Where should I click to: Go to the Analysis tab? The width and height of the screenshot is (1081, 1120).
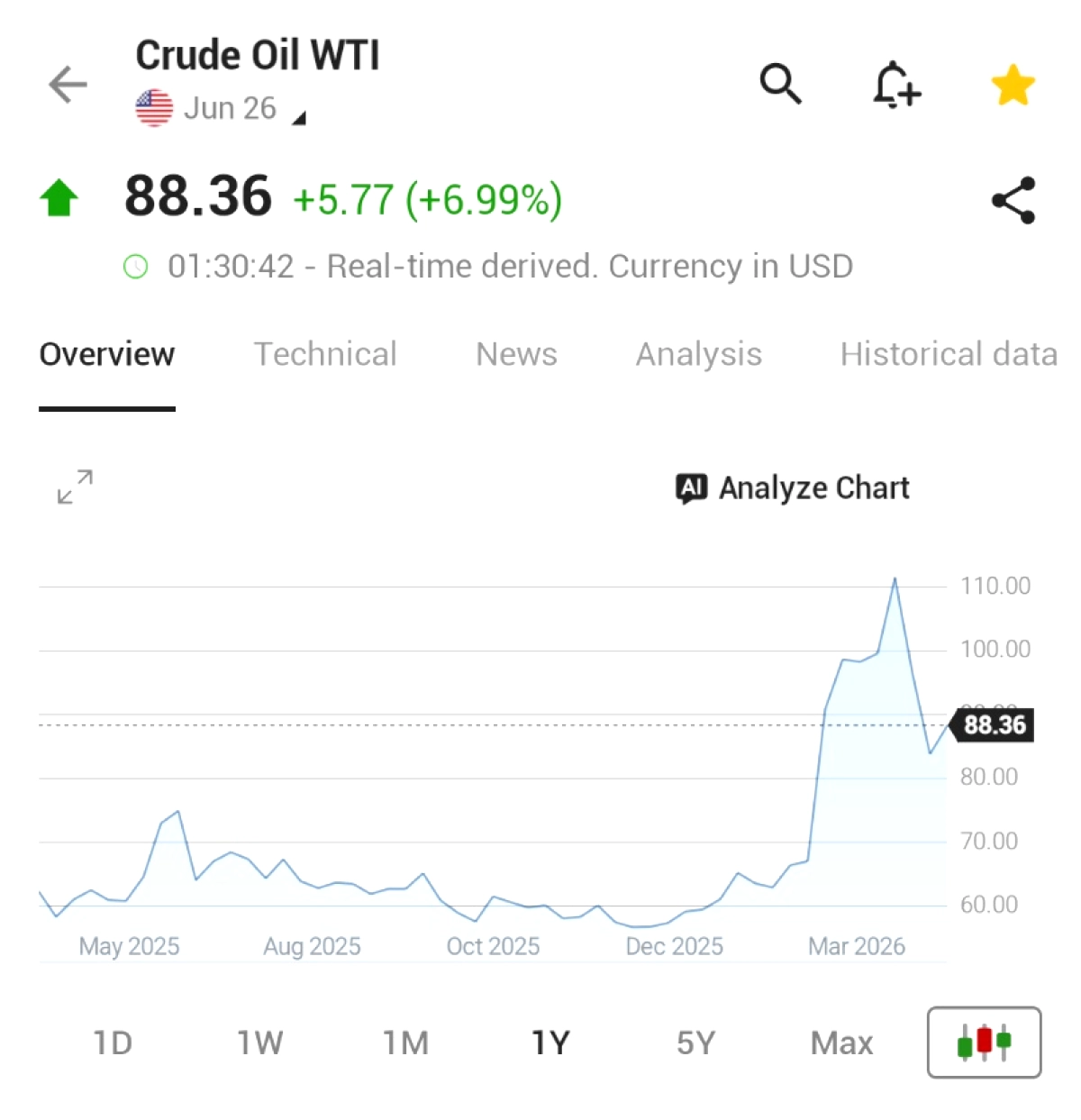[698, 354]
